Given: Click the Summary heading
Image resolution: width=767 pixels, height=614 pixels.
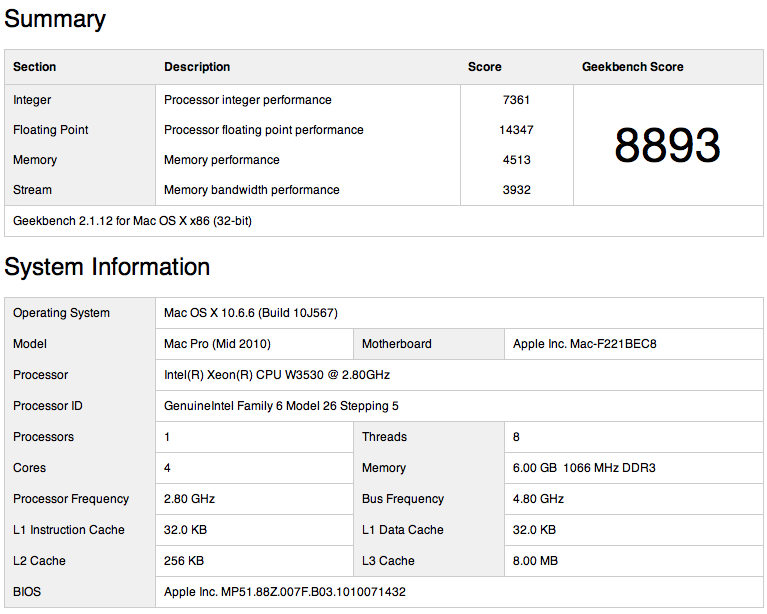Looking at the screenshot, I should [55, 20].
